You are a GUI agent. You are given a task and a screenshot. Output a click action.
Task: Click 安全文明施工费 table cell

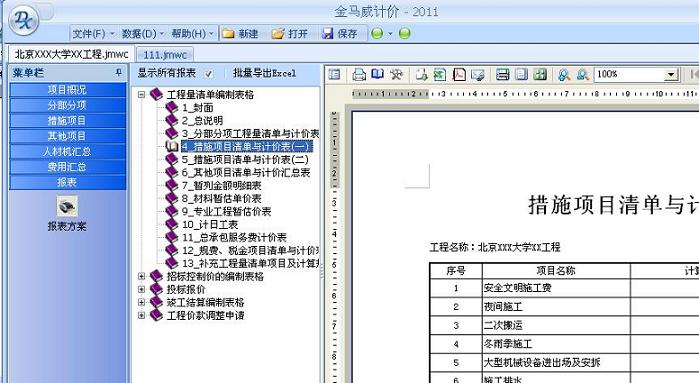click(x=556, y=288)
